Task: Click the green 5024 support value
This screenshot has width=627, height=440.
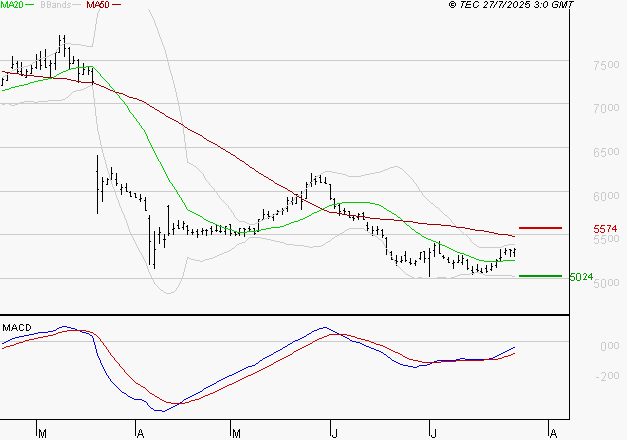Action: (581, 277)
